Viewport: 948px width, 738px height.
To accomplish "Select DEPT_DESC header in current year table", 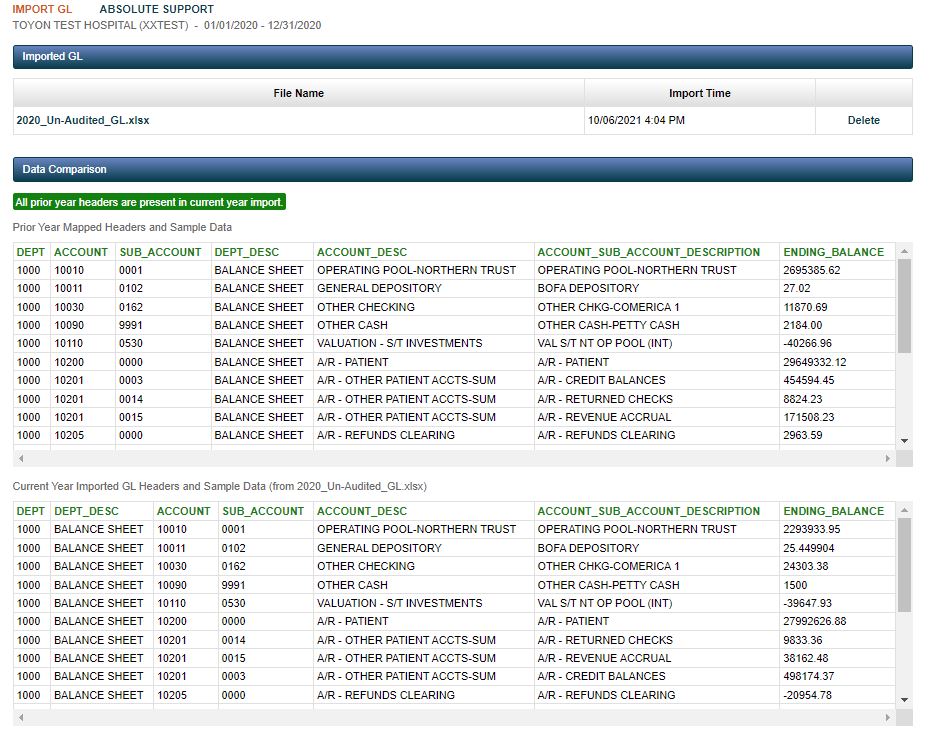I will tap(86, 511).
